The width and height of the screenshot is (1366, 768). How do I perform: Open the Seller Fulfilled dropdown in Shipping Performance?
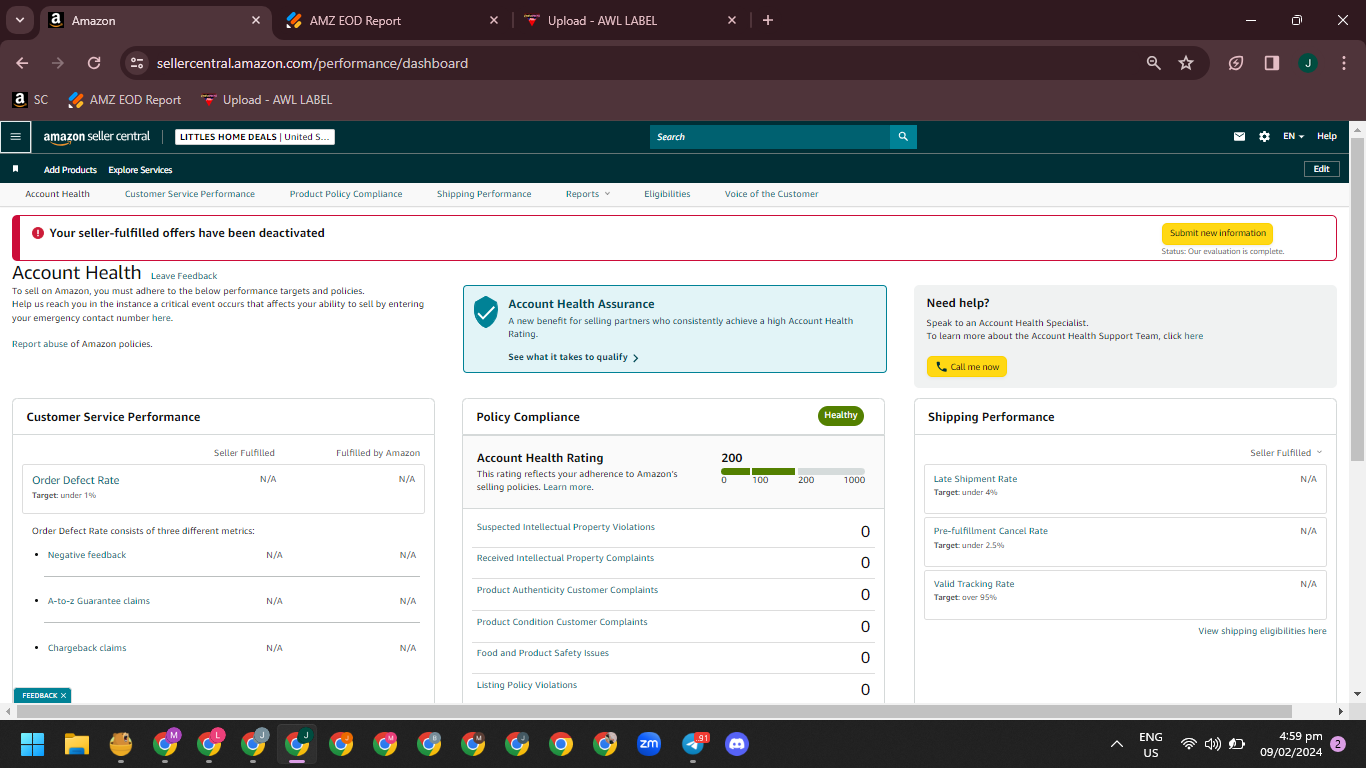pyautogui.click(x=1286, y=453)
